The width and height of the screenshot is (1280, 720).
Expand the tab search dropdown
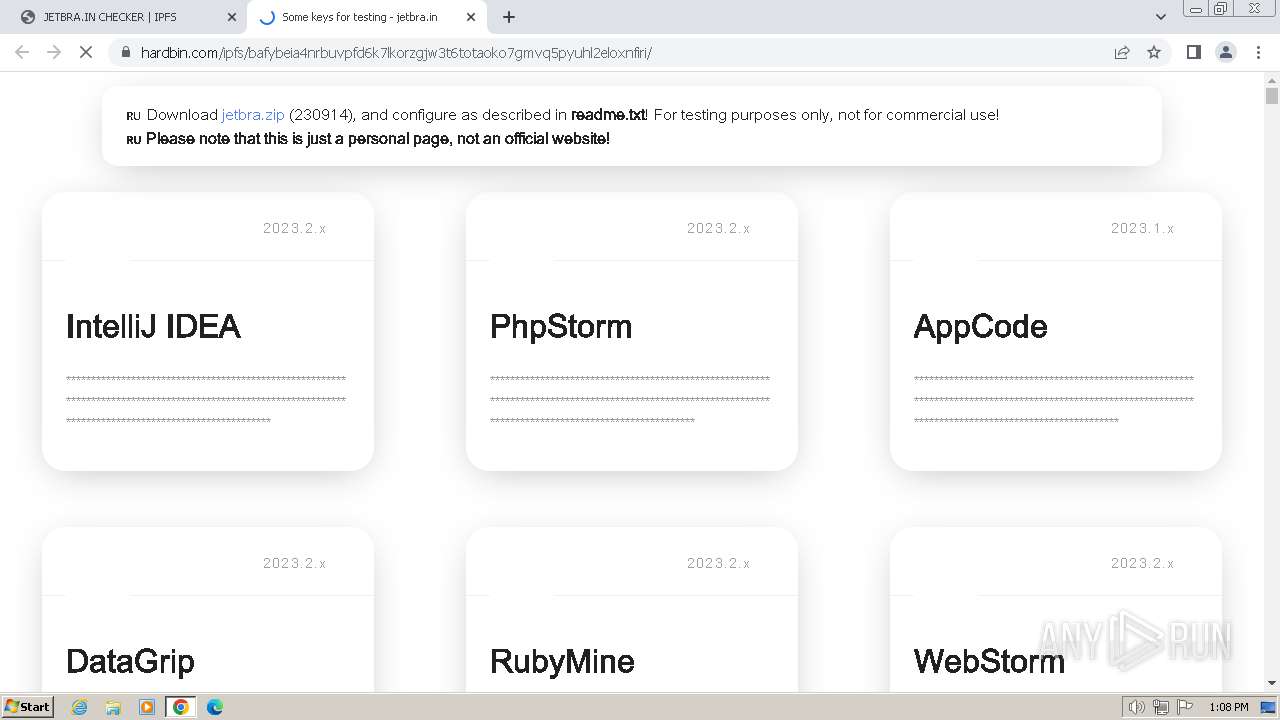[x=1160, y=17]
